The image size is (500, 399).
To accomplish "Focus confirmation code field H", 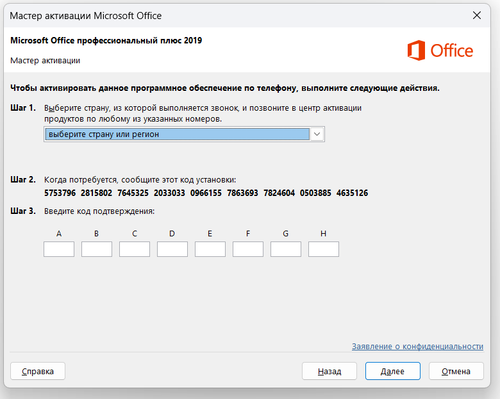I will coord(324,249).
